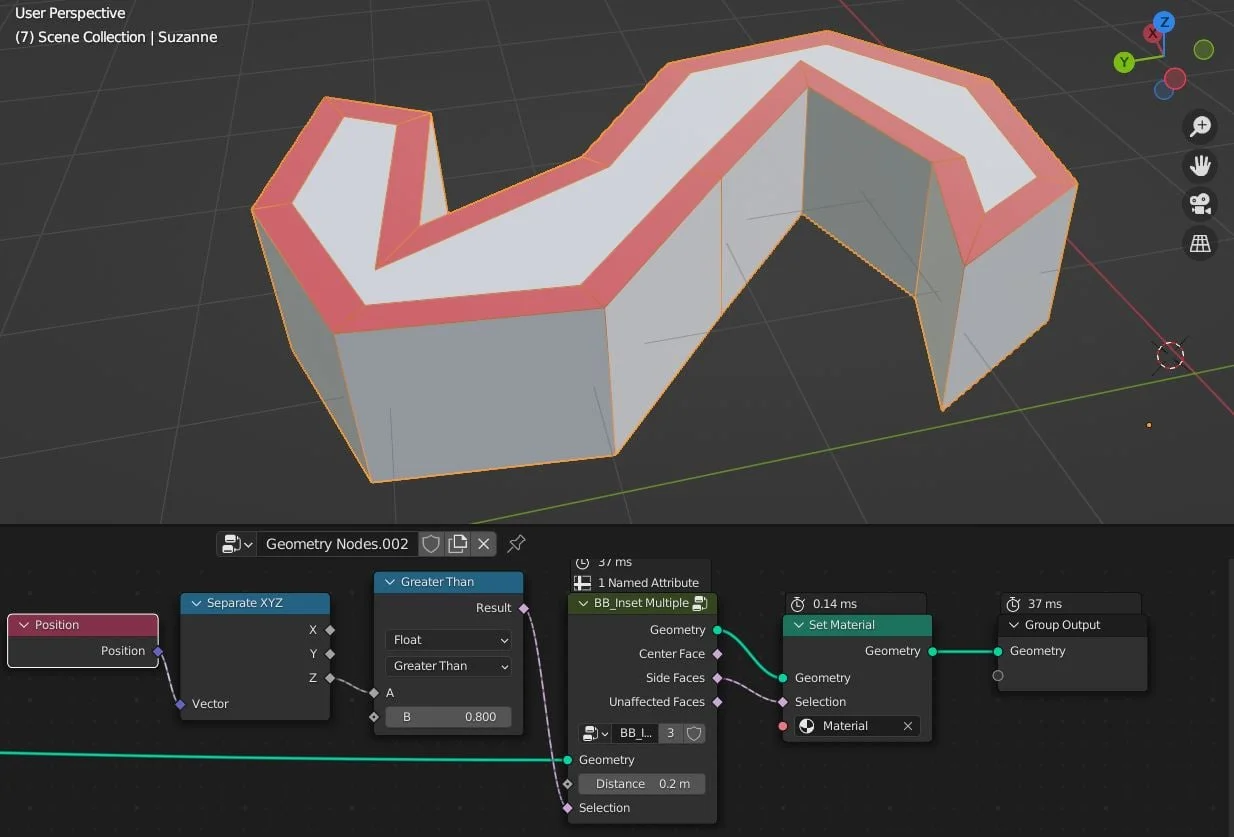The width and height of the screenshot is (1234, 837).
Task: Create a duplicate with the copy datablock icon
Action: click(457, 543)
